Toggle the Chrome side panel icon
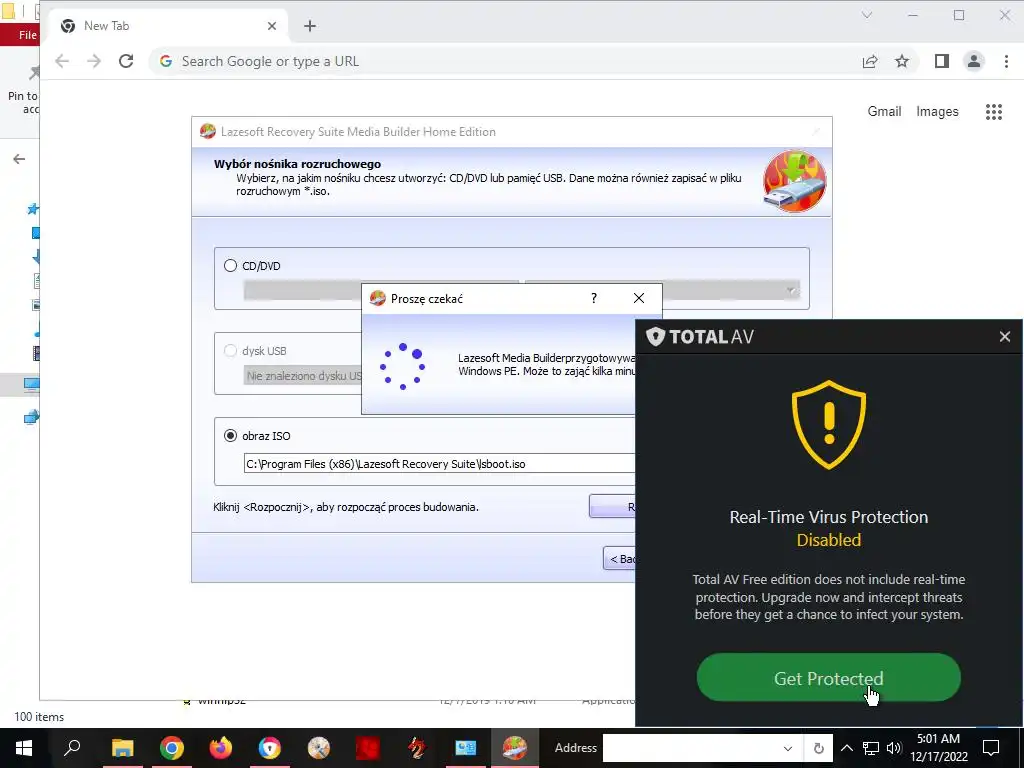Screen dimensions: 1024x768 tap(941, 61)
